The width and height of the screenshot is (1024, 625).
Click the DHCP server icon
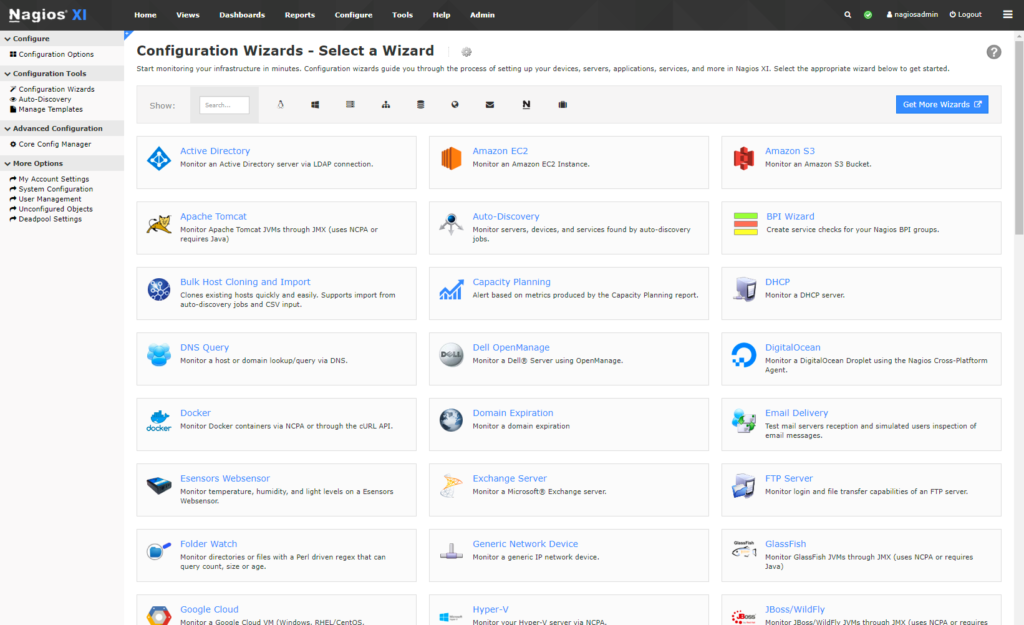coord(744,289)
